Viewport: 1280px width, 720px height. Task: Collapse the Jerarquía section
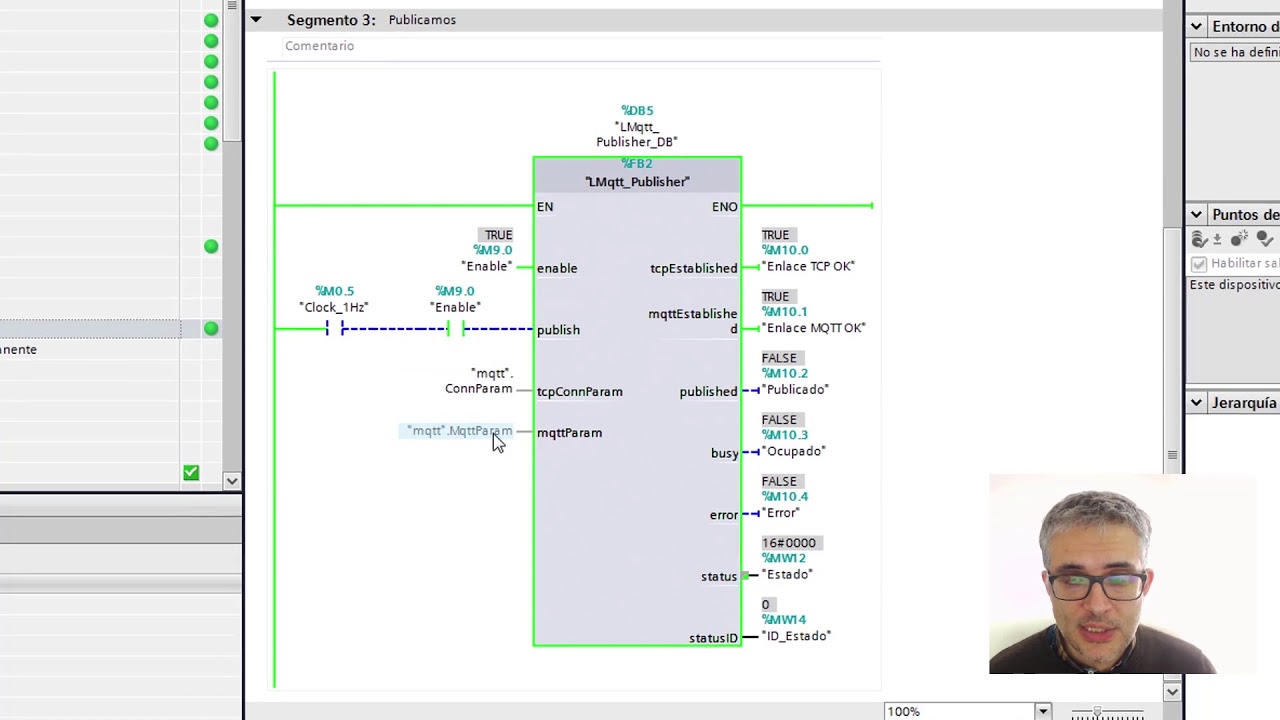[1196, 402]
